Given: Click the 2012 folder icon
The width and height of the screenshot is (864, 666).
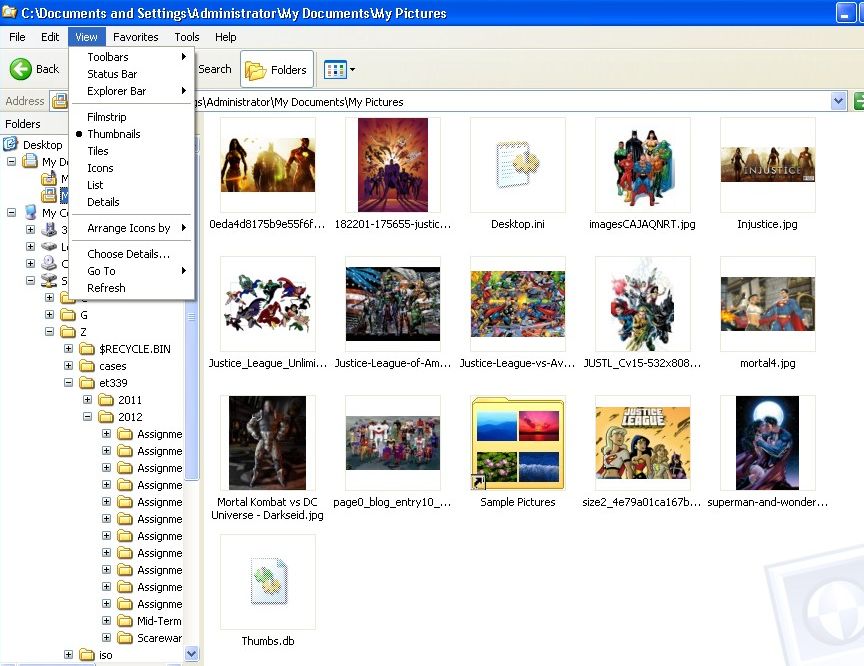Looking at the screenshot, I should point(106,417).
